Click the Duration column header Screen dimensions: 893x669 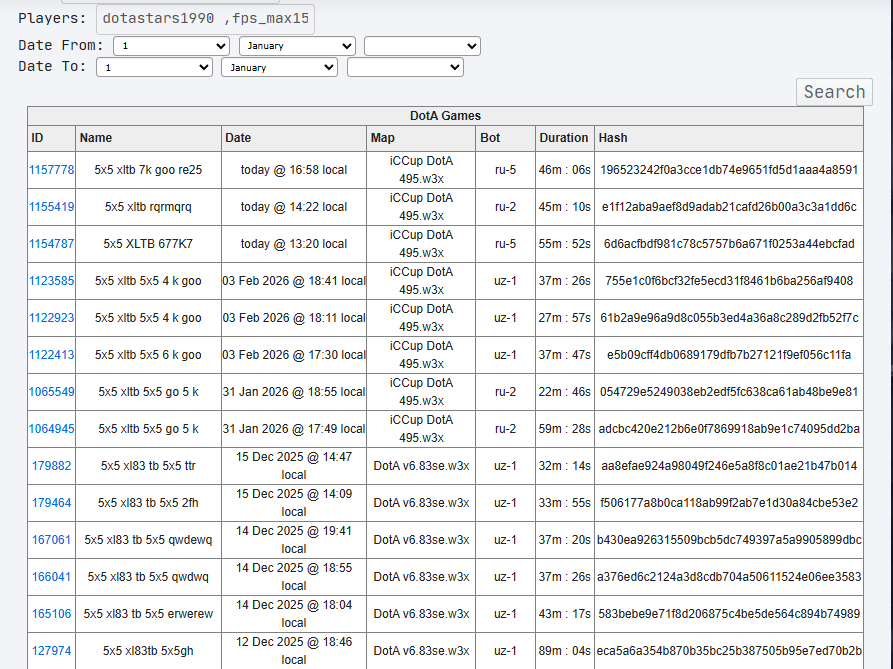pyautogui.click(x=564, y=138)
